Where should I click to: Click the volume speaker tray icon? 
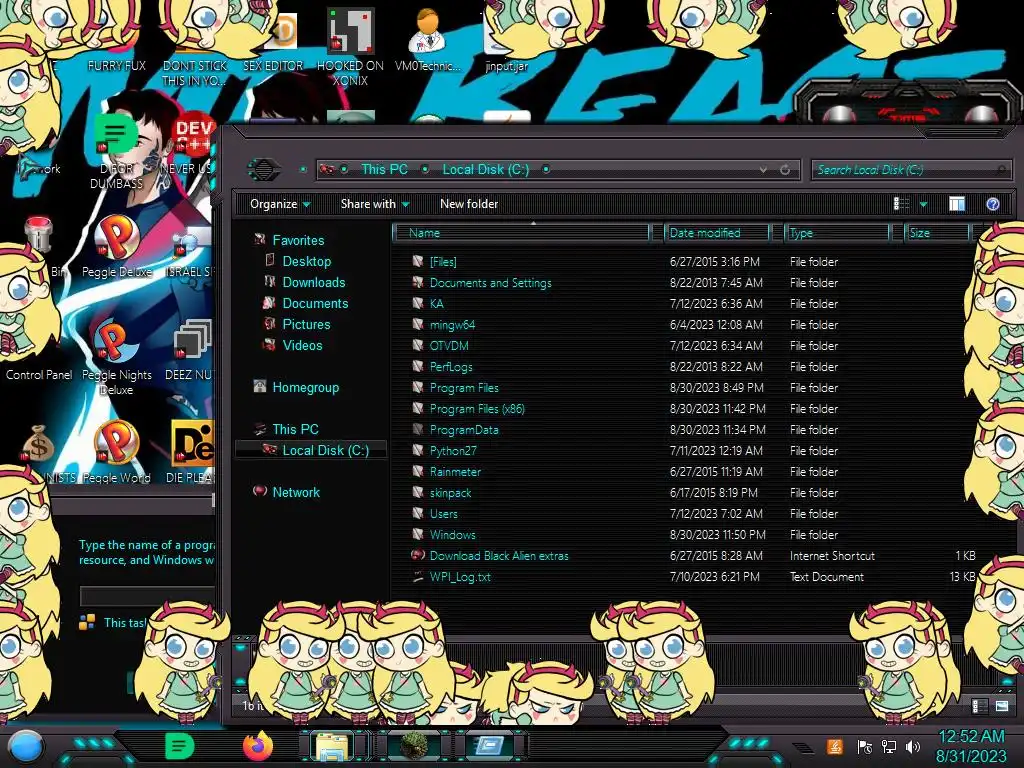[x=912, y=747]
